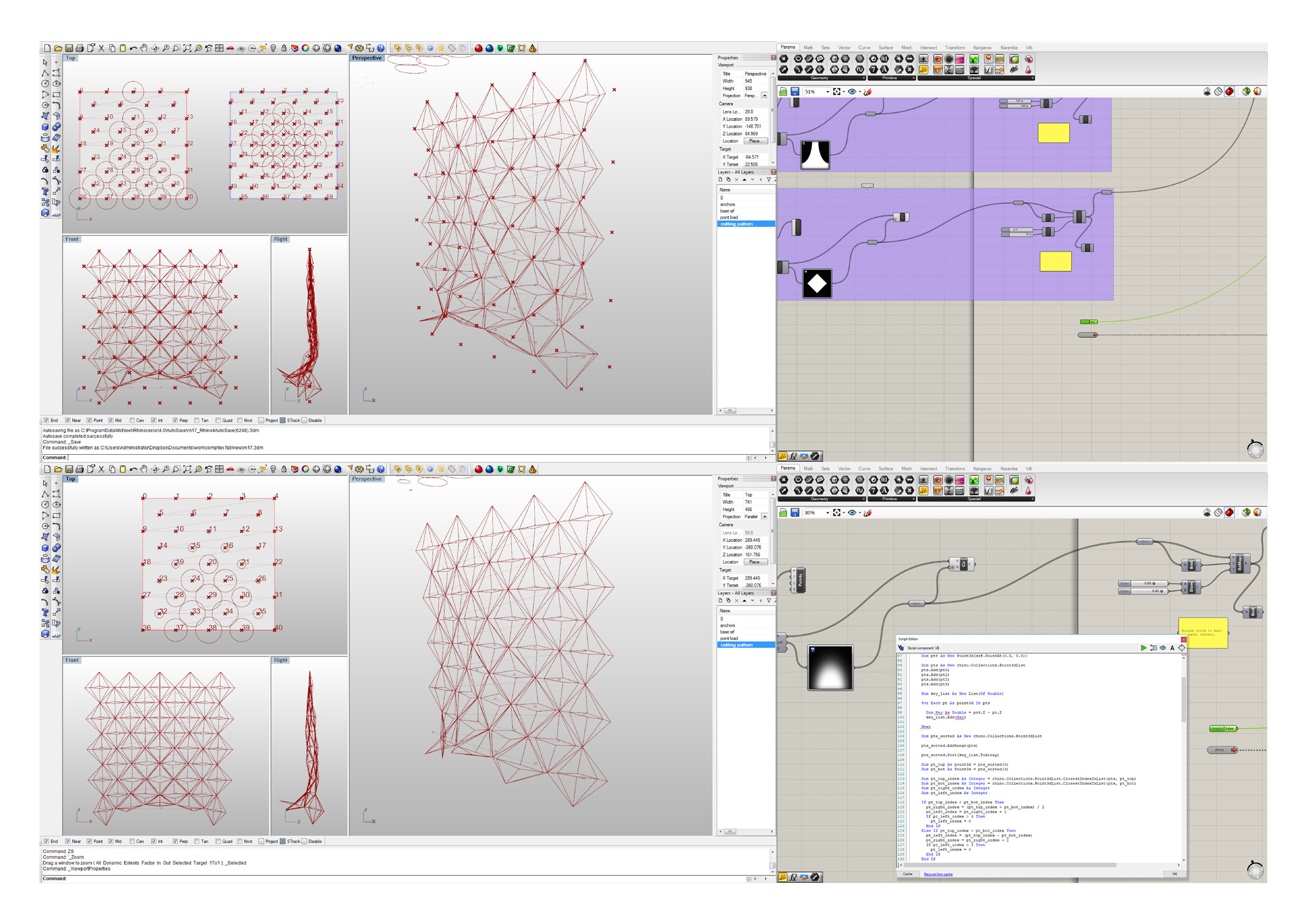Open 80% zoom dropdown in lower Grasshopper
The height and width of the screenshot is (924, 1307).
827,513
